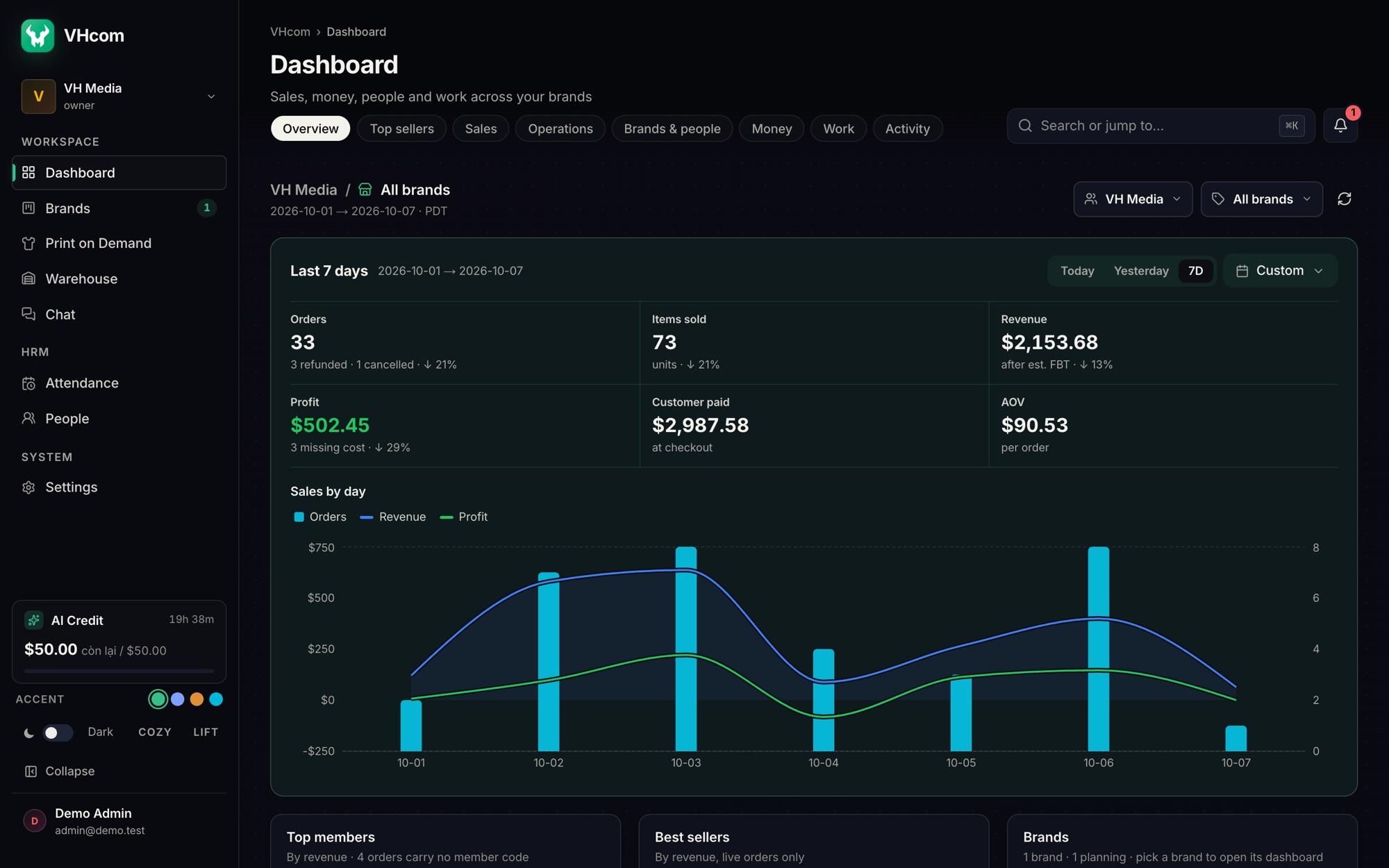Select COZY density option
1389x868 pixels.
(155, 732)
